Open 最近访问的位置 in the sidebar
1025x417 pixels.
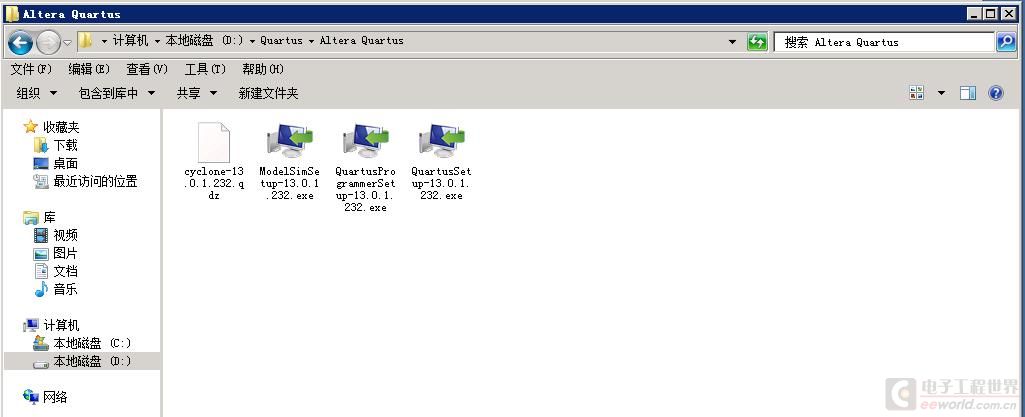click(x=95, y=182)
